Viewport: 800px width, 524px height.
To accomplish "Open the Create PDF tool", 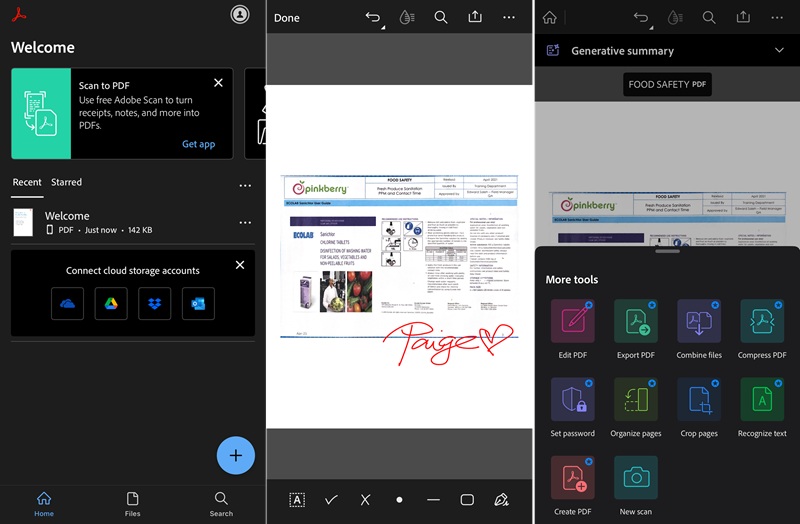I will (x=572, y=486).
